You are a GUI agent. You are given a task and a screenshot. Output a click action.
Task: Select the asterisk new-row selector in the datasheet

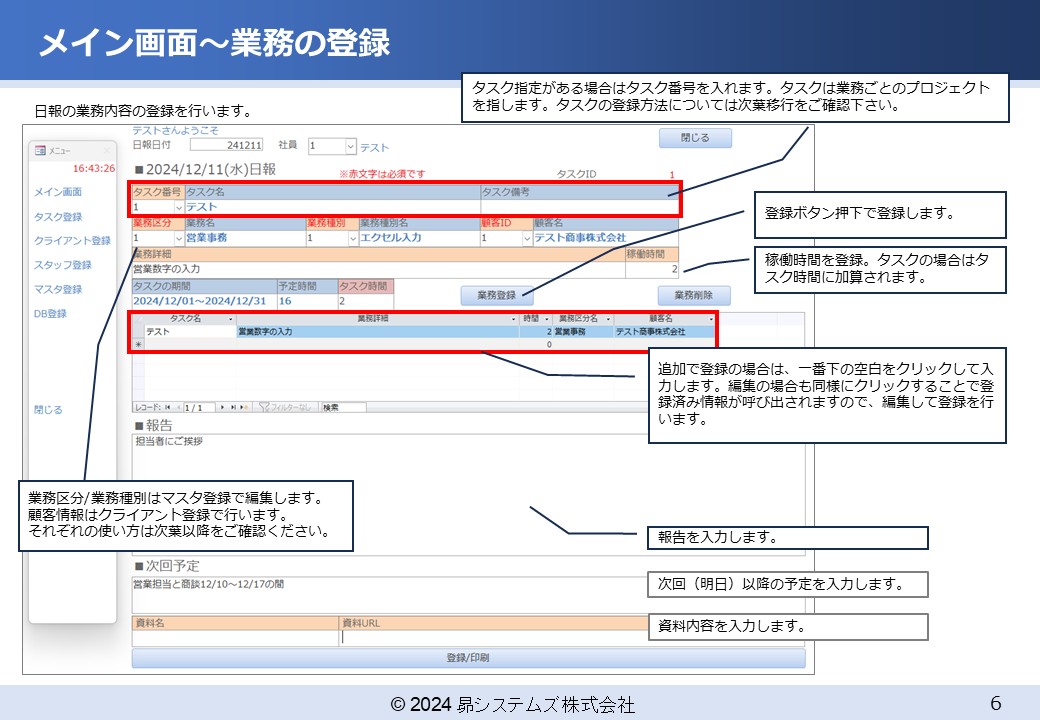pos(136,342)
